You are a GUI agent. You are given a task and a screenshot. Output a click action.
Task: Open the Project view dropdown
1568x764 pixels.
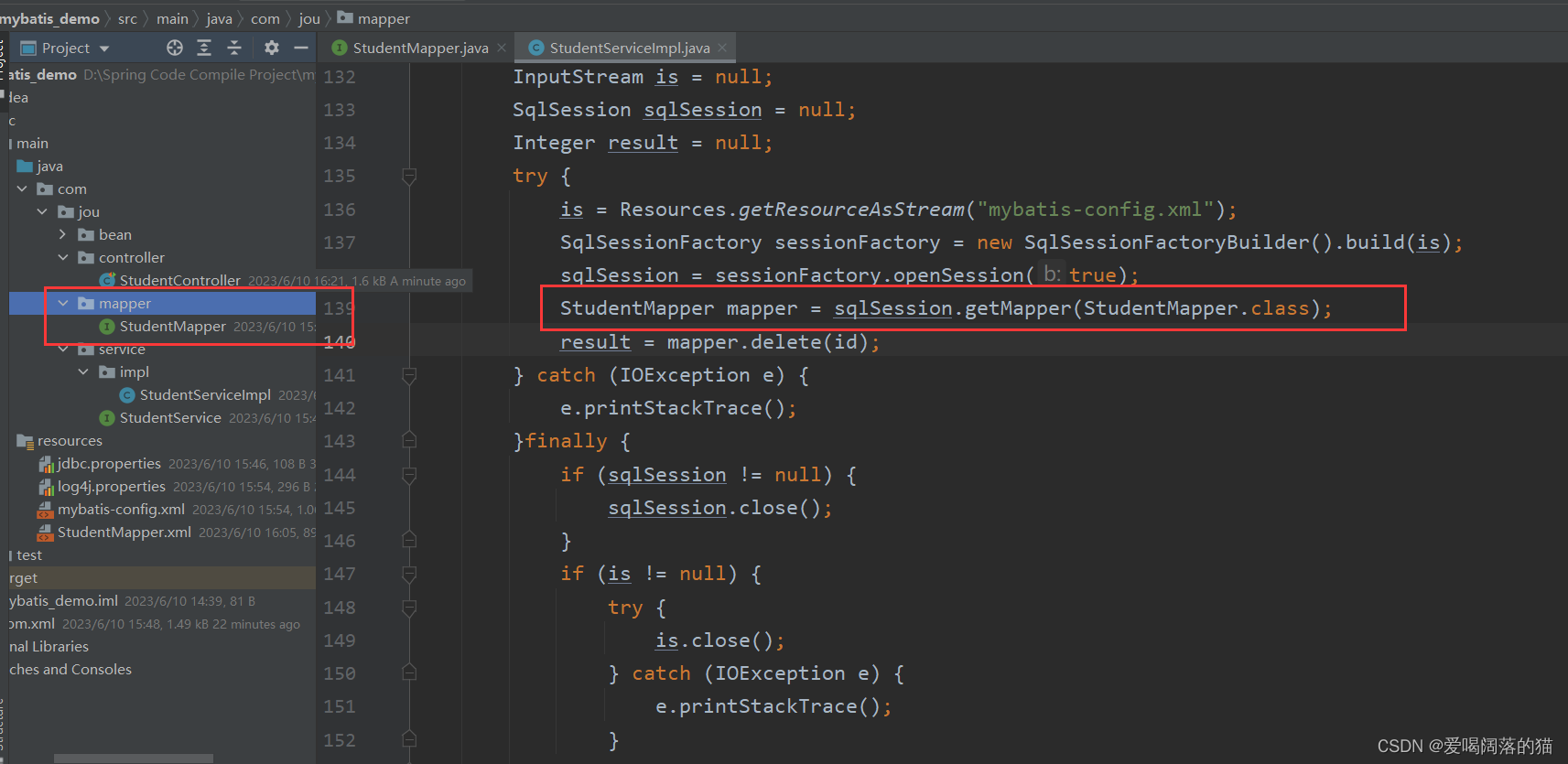coord(103,48)
